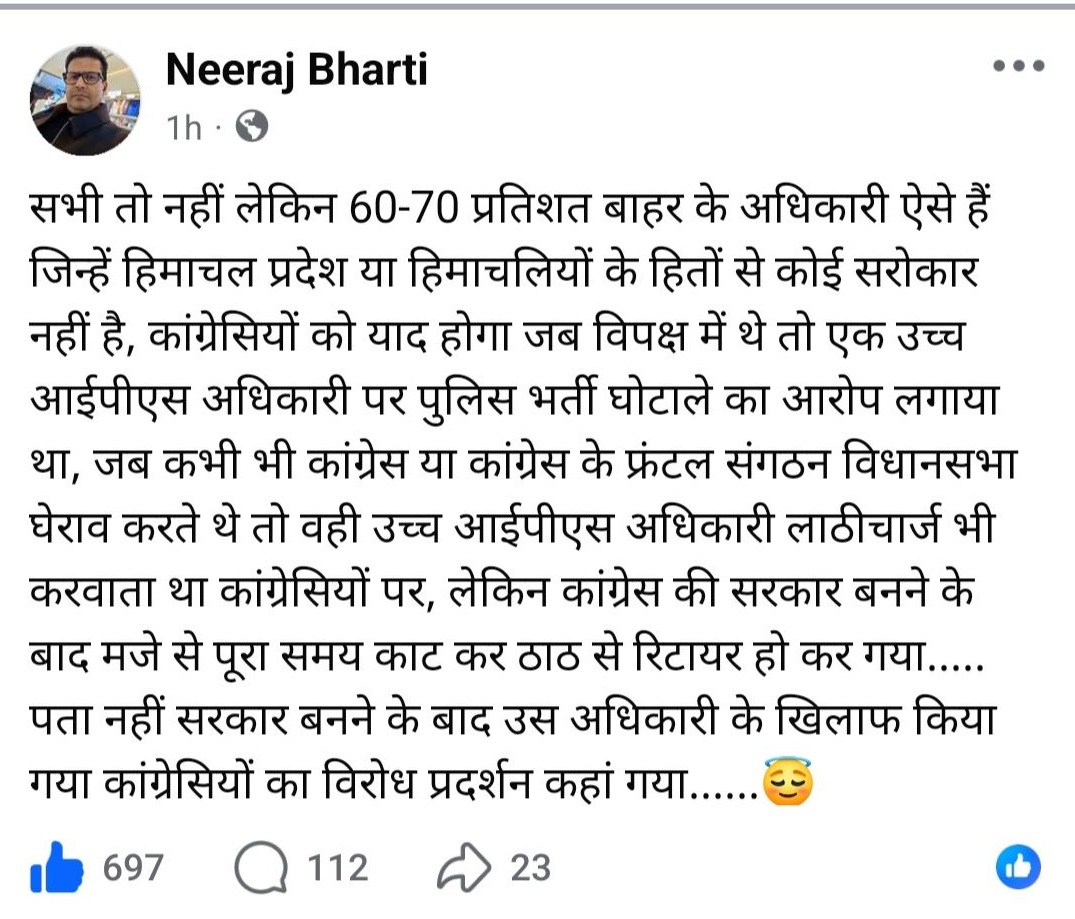1075x919 pixels.
Task: Click the globe public audience icon
Action: [251, 127]
